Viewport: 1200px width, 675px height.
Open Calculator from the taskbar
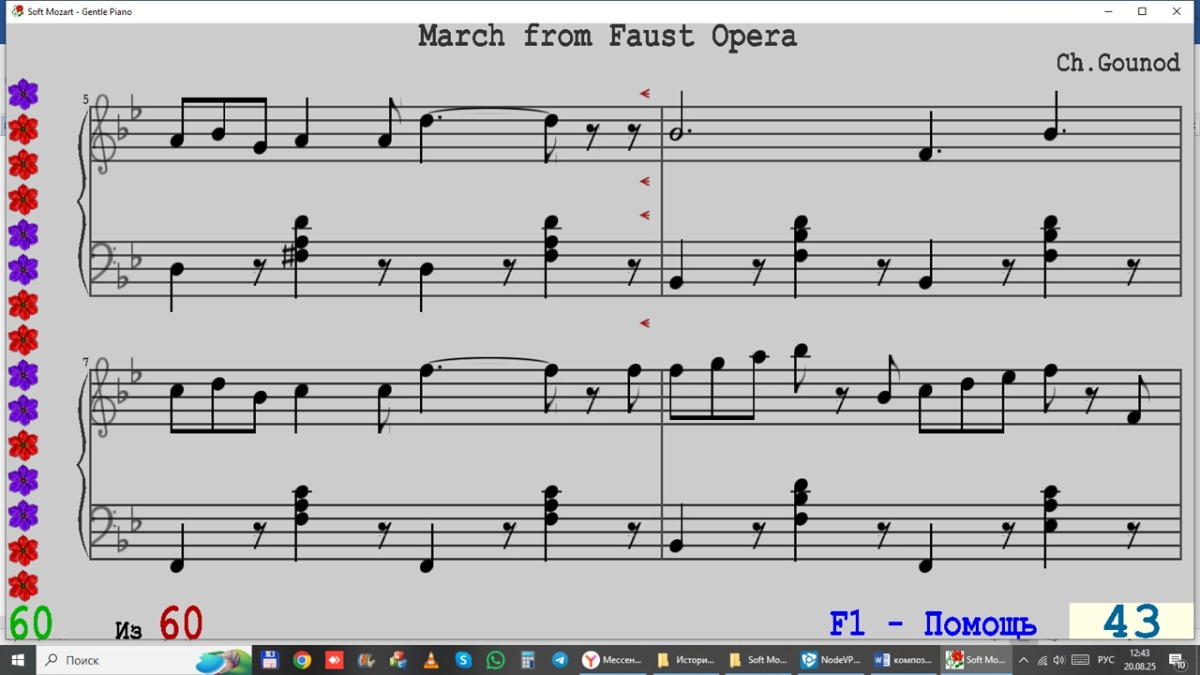point(528,660)
